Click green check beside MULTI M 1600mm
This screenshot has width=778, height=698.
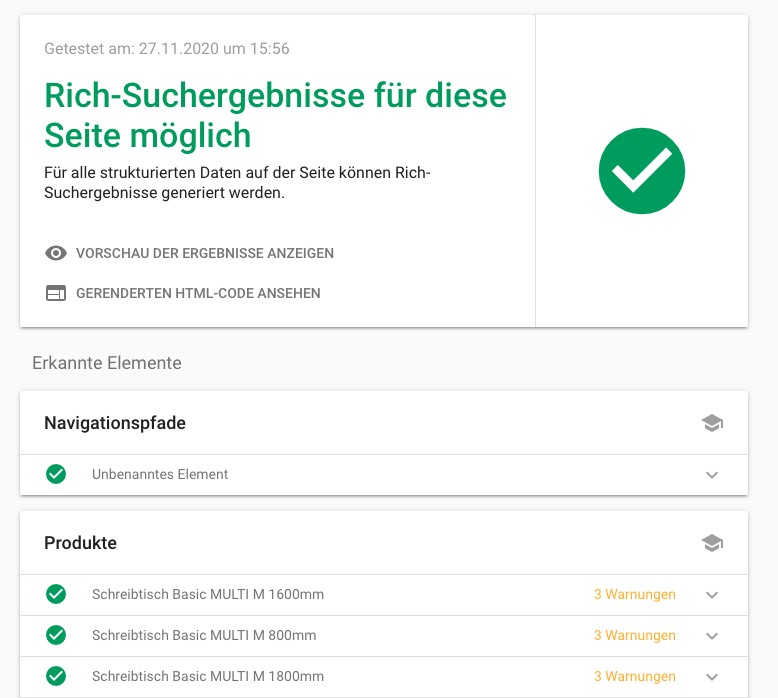point(56,594)
